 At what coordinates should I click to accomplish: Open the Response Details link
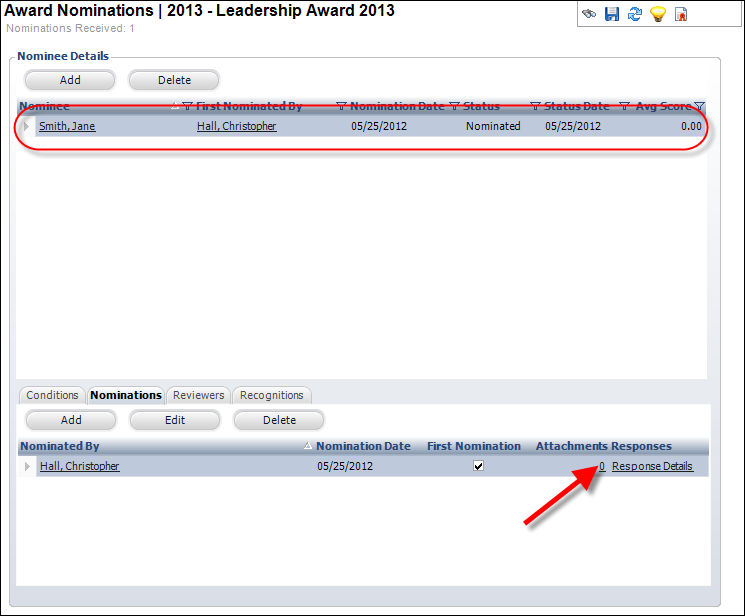pyautogui.click(x=652, y=466)
